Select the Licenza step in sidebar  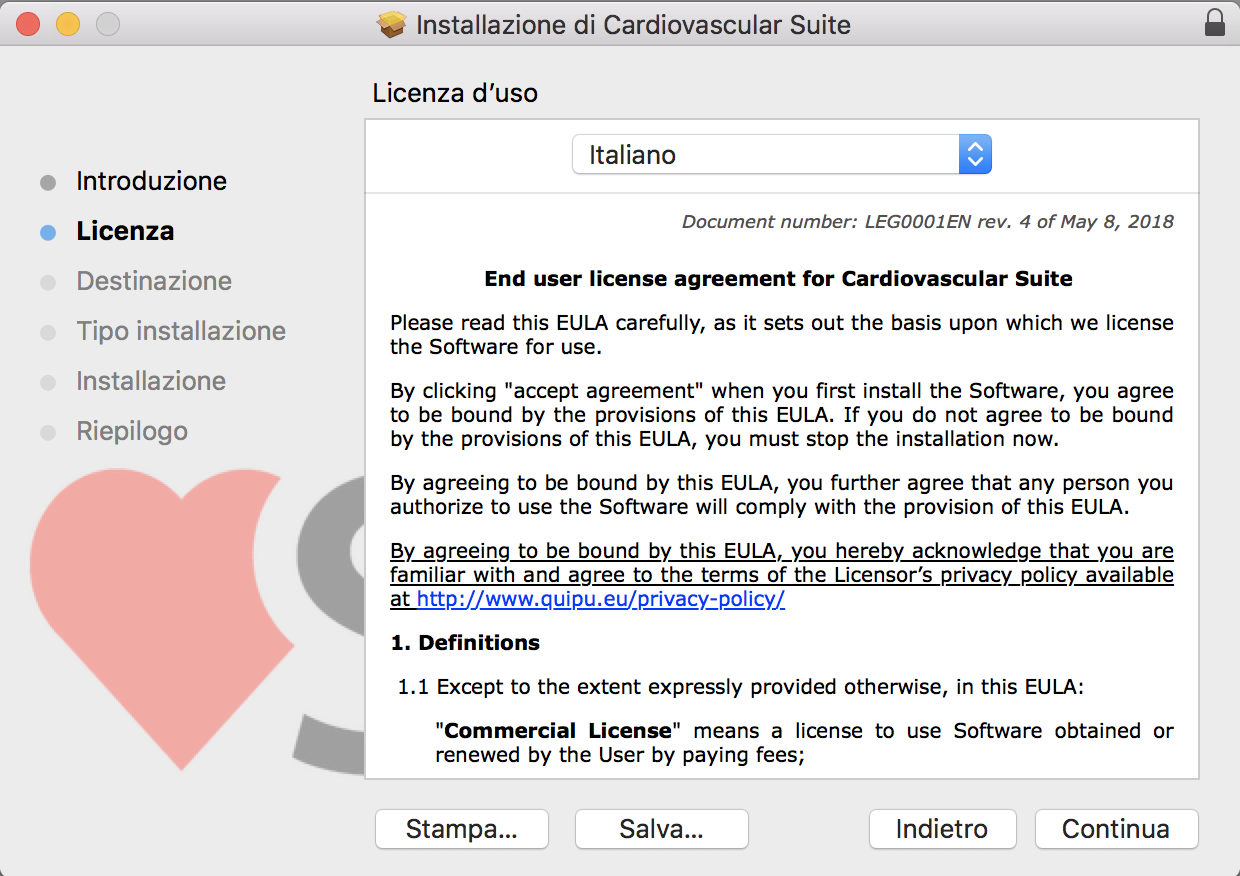tap(125, 231)
